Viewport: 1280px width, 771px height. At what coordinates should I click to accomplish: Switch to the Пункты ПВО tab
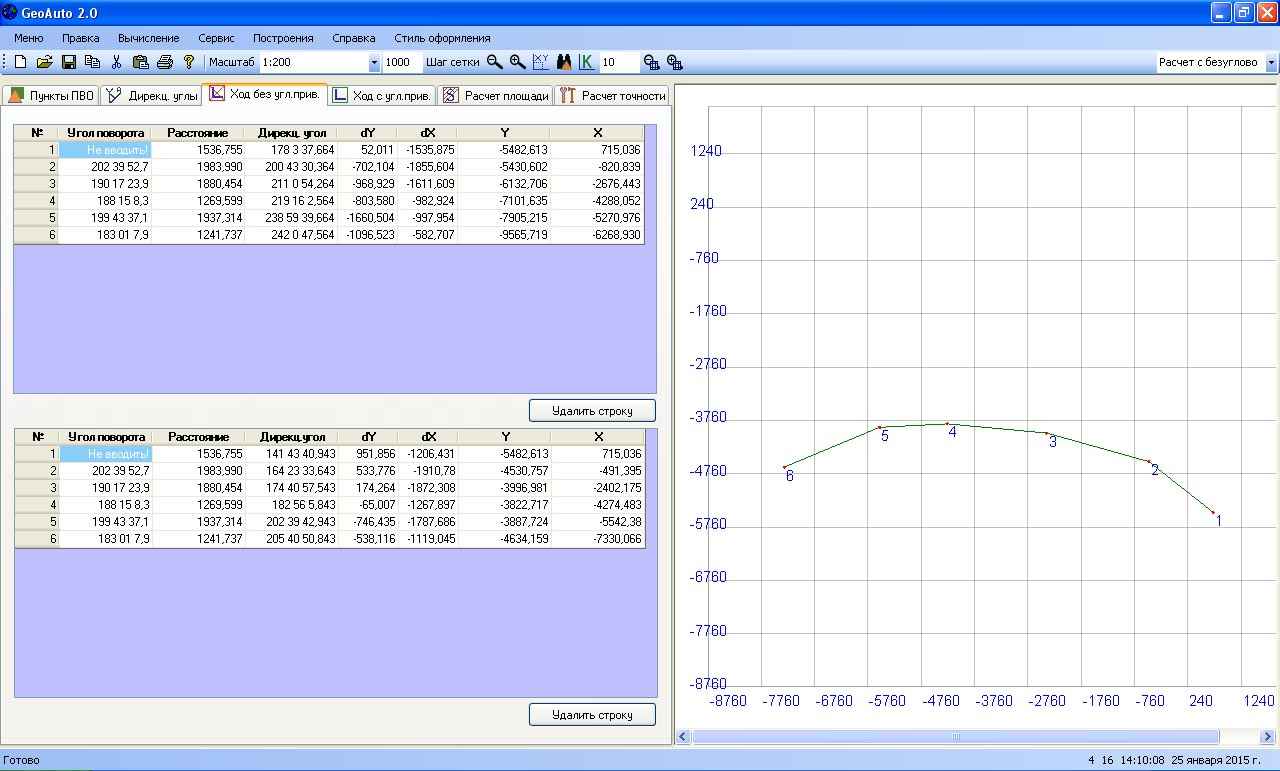(x=51, y=96)
